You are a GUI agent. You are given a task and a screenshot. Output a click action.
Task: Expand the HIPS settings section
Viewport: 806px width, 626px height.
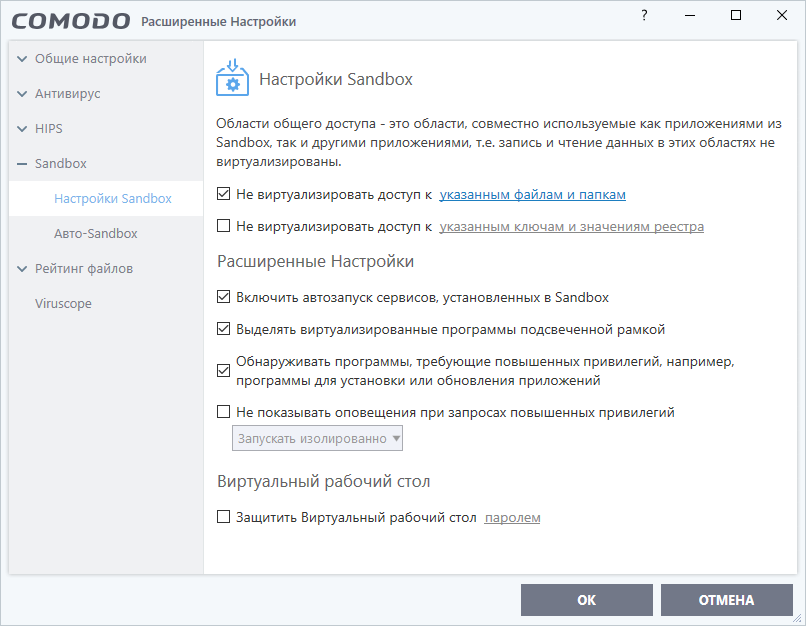[22, 129]
